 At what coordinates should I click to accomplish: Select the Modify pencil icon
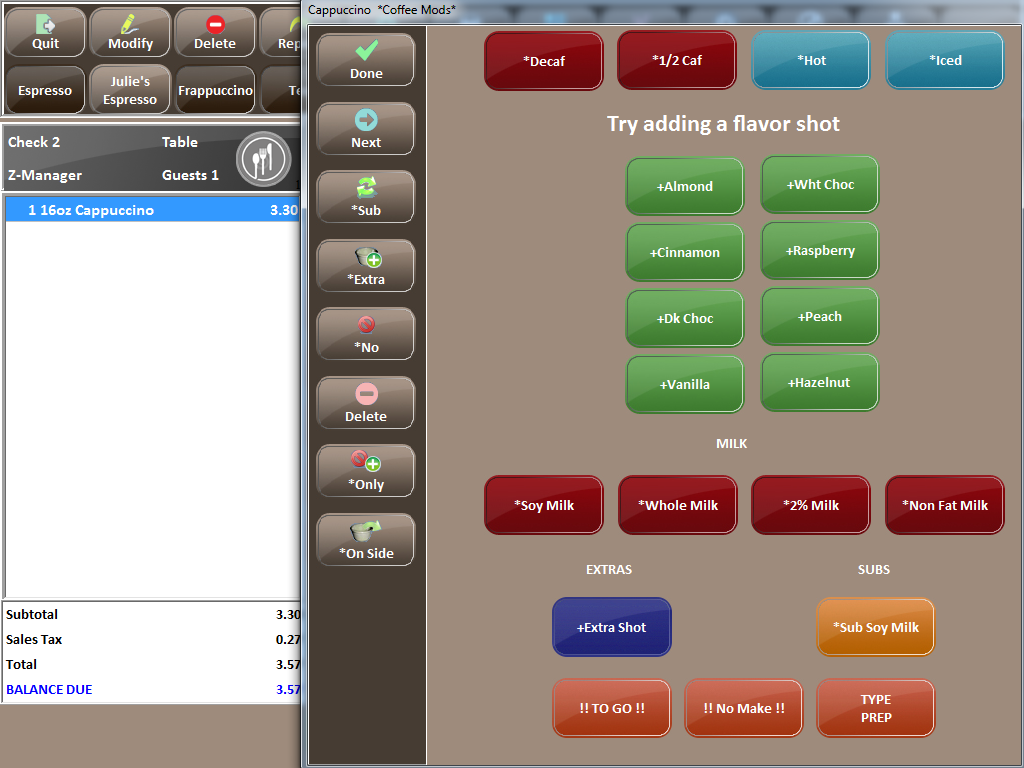coord(130,23)
